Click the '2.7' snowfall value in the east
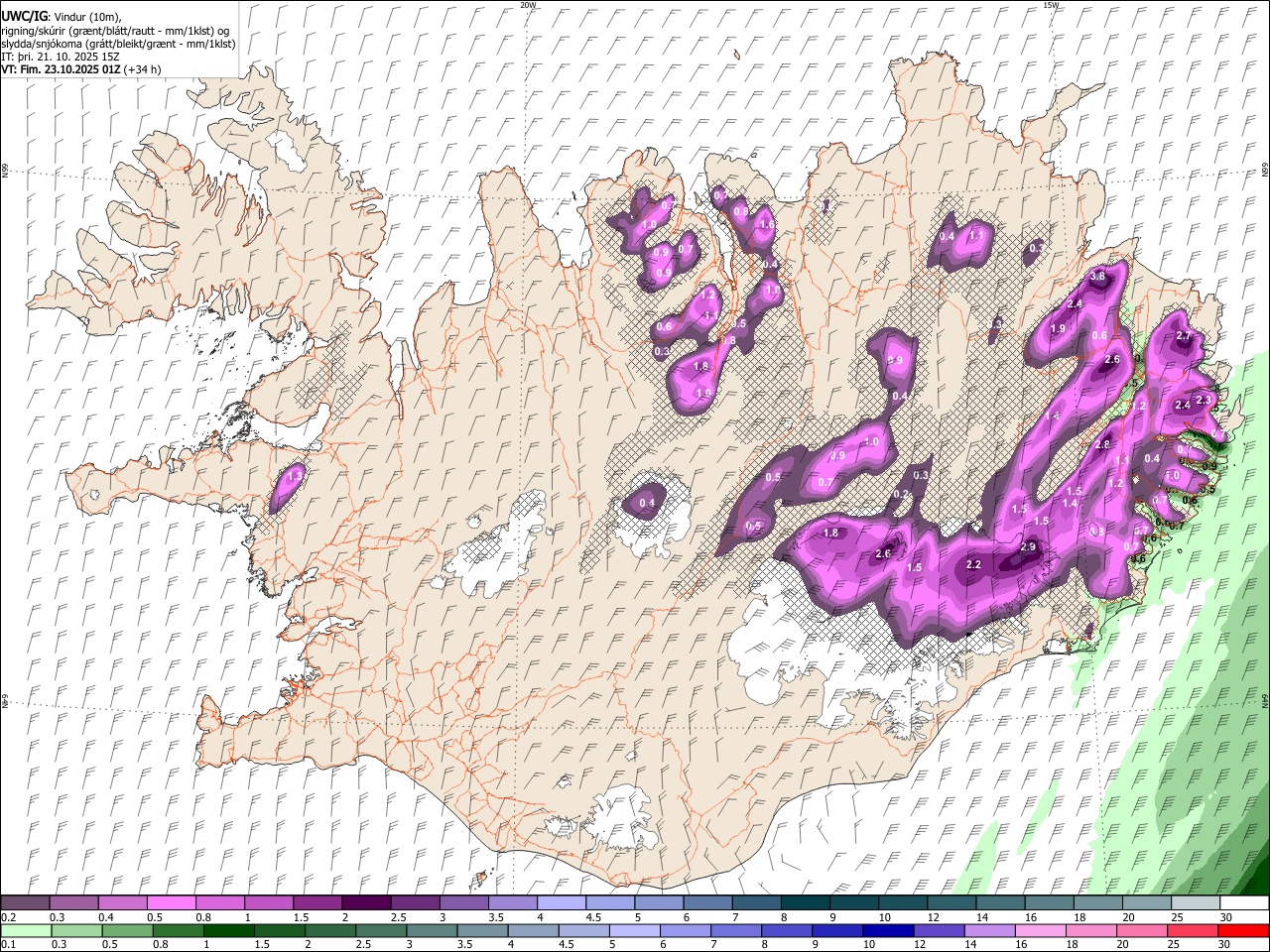The height and width of the screenshot is (952, 1270). click(x=1183, y=336)
